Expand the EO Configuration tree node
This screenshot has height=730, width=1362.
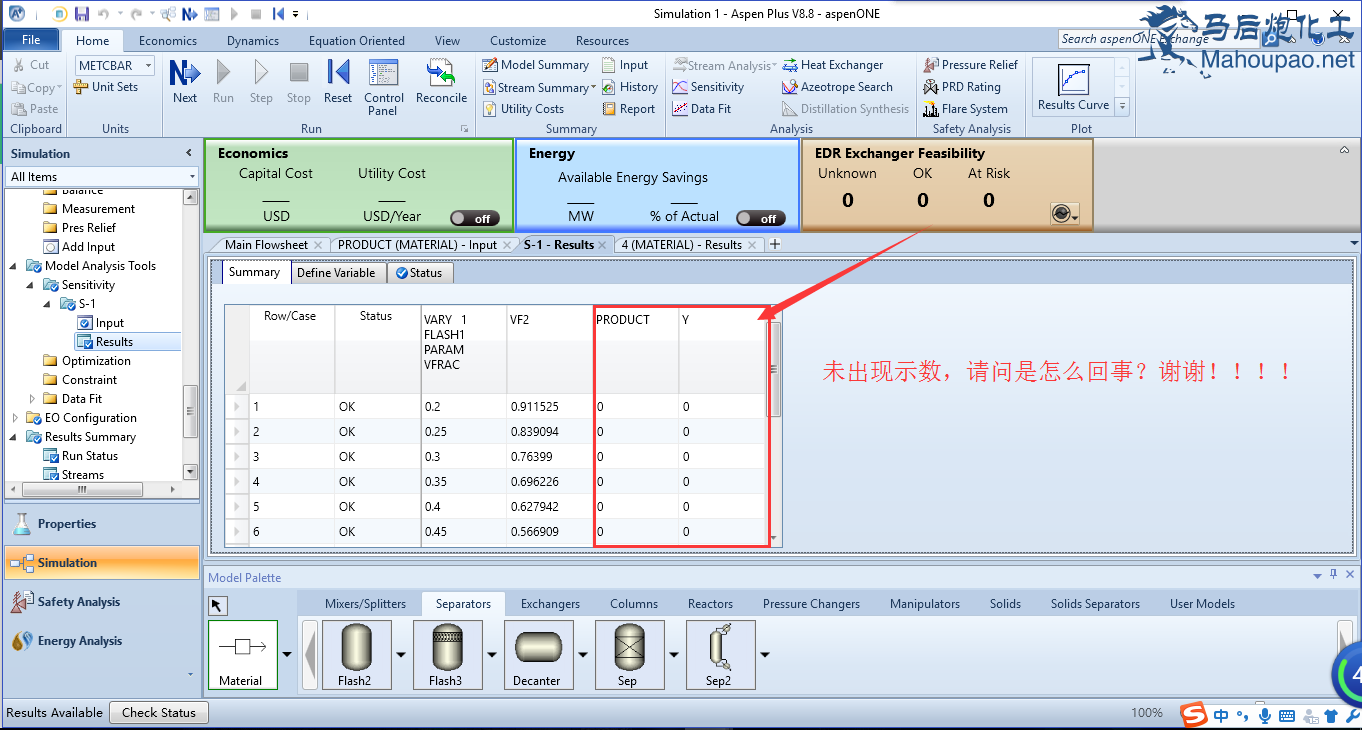click(14, 418)
